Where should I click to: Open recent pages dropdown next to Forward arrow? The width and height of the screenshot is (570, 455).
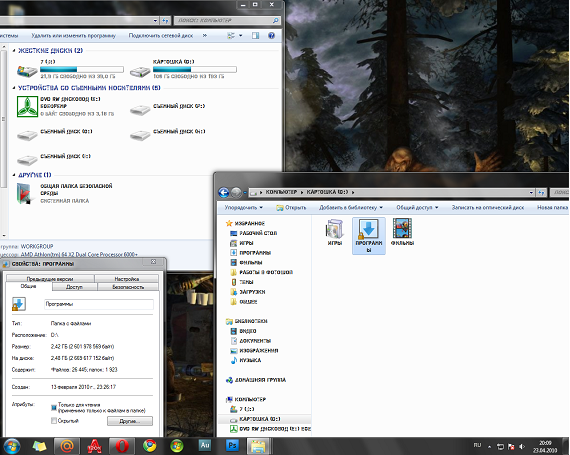point(245,193)
